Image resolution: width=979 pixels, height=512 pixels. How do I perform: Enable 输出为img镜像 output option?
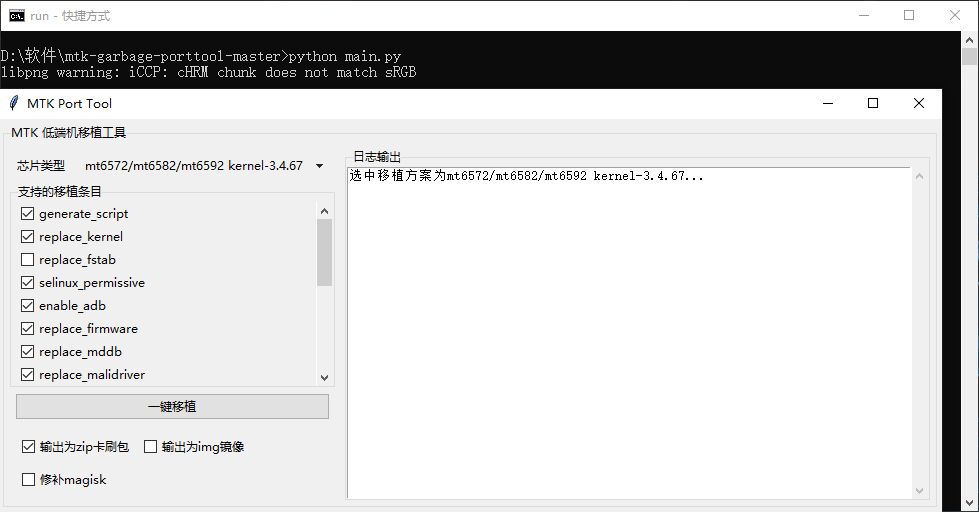coord(151,447)
